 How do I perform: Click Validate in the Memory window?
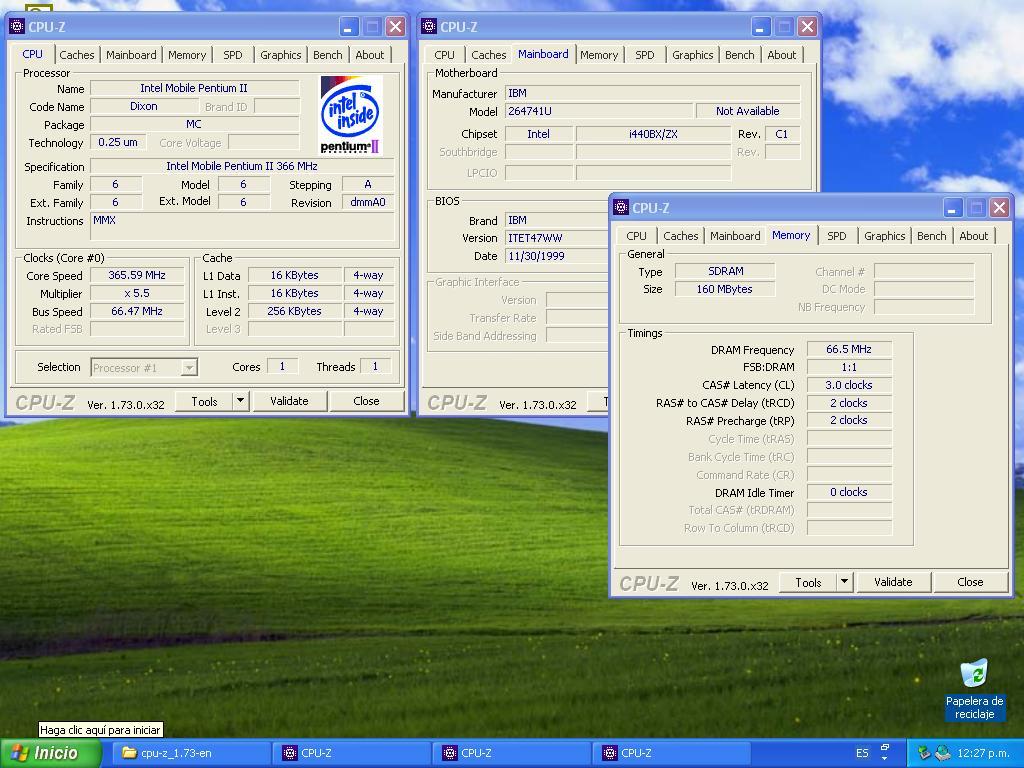point(893,582)
